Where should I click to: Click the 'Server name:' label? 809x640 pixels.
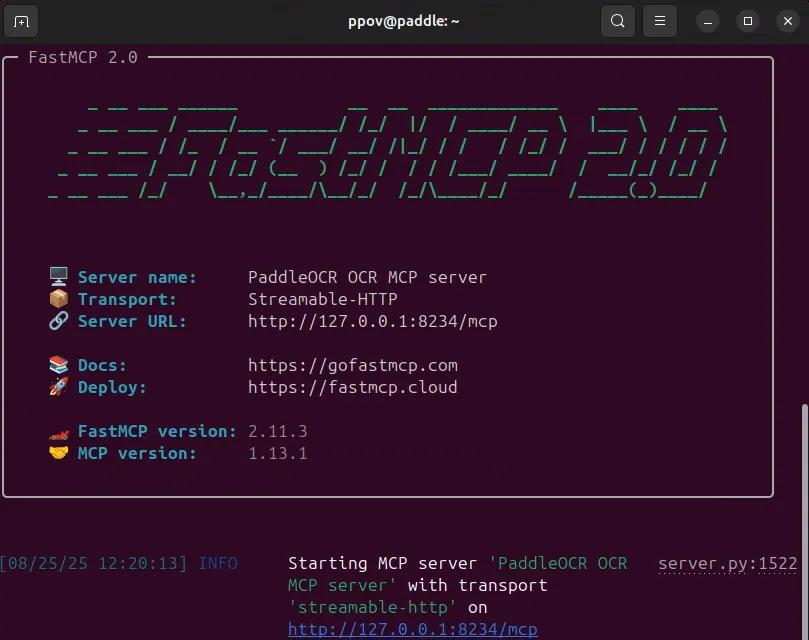(137, 277)
